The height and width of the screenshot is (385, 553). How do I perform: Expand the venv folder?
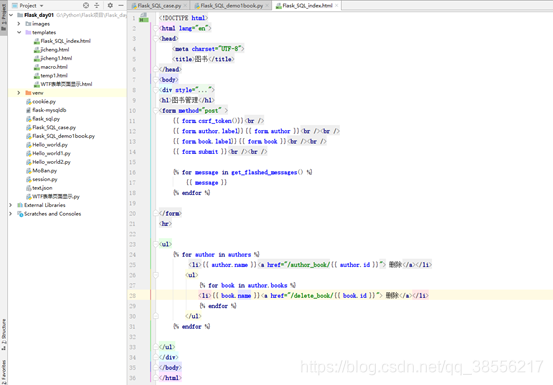[19, 93]
